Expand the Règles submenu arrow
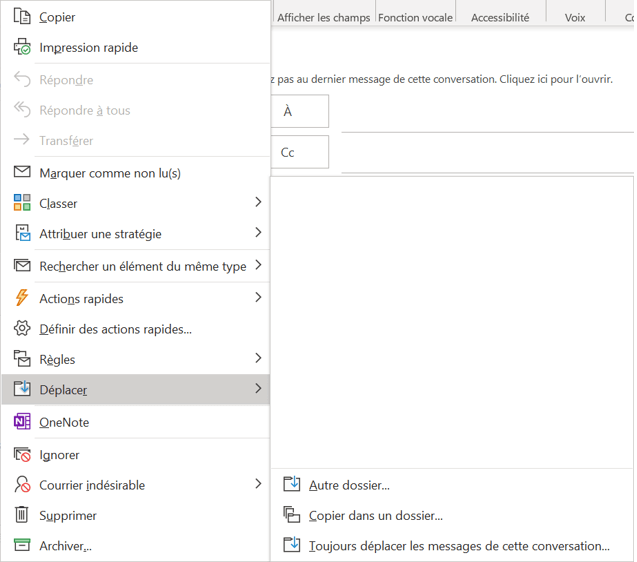Screen dimensions: 637x562 (258, 358)
